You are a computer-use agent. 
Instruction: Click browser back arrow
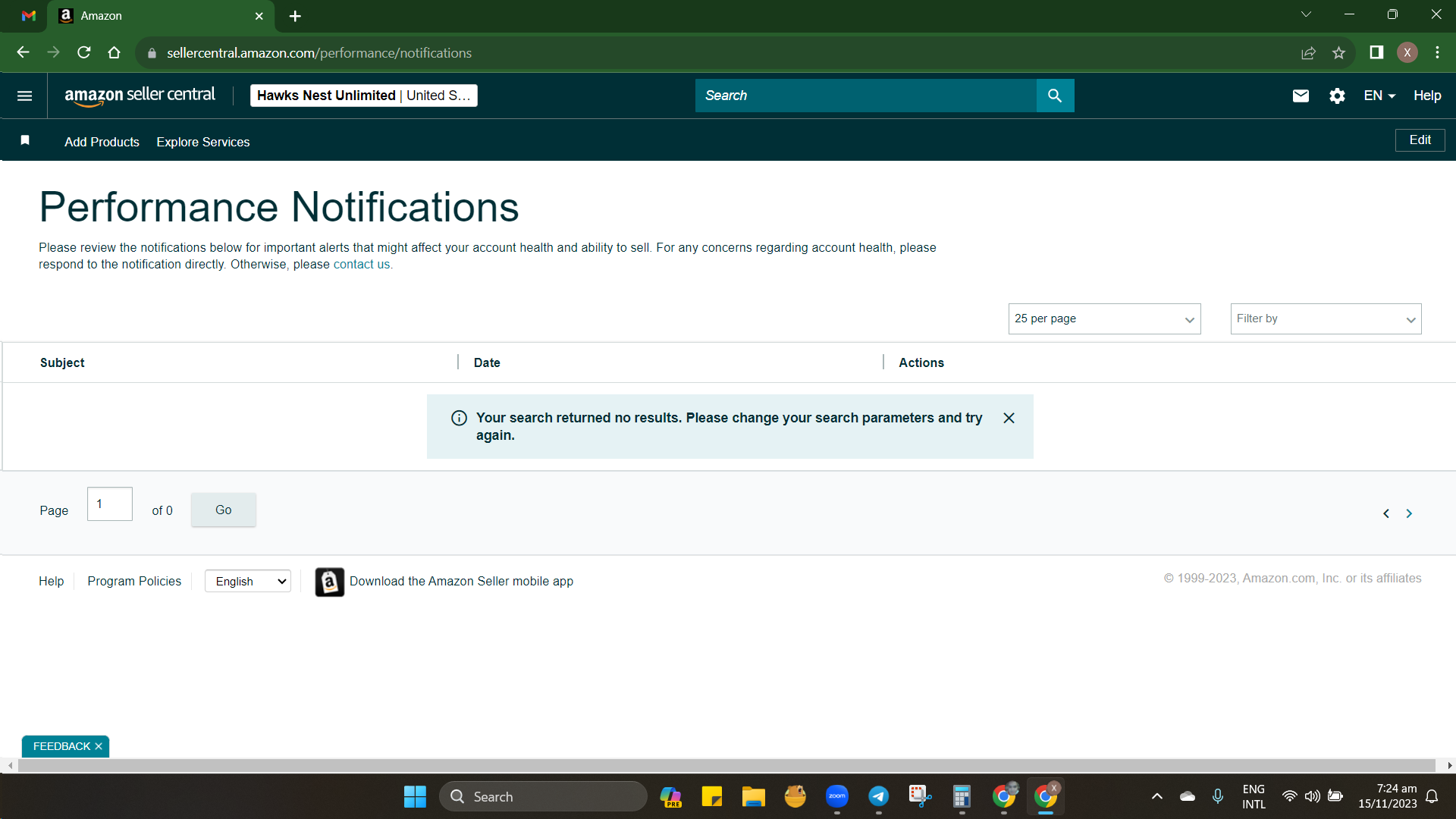tap(23, 52)
